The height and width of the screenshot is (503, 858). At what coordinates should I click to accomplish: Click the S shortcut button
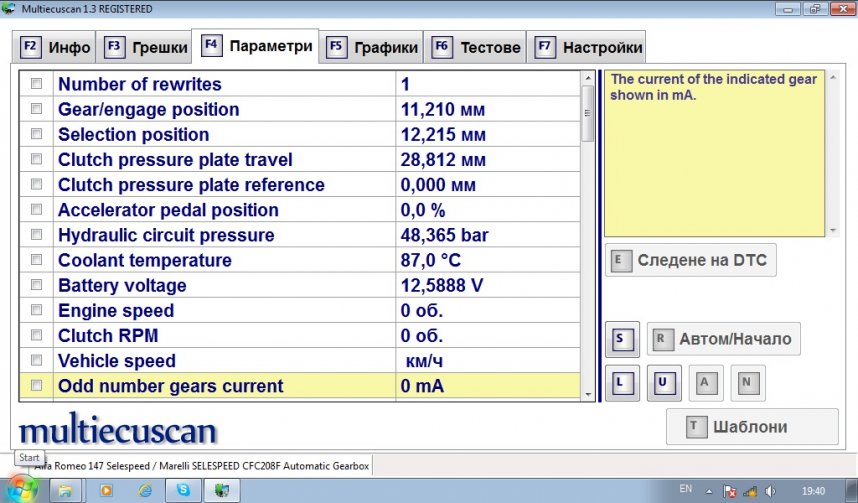click(x=621, y=339)
